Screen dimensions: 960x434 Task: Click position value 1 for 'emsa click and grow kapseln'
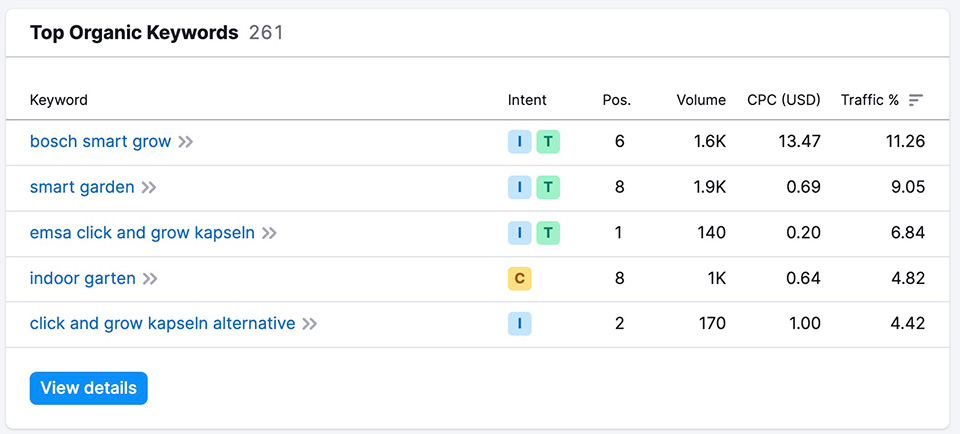(619, 233)
